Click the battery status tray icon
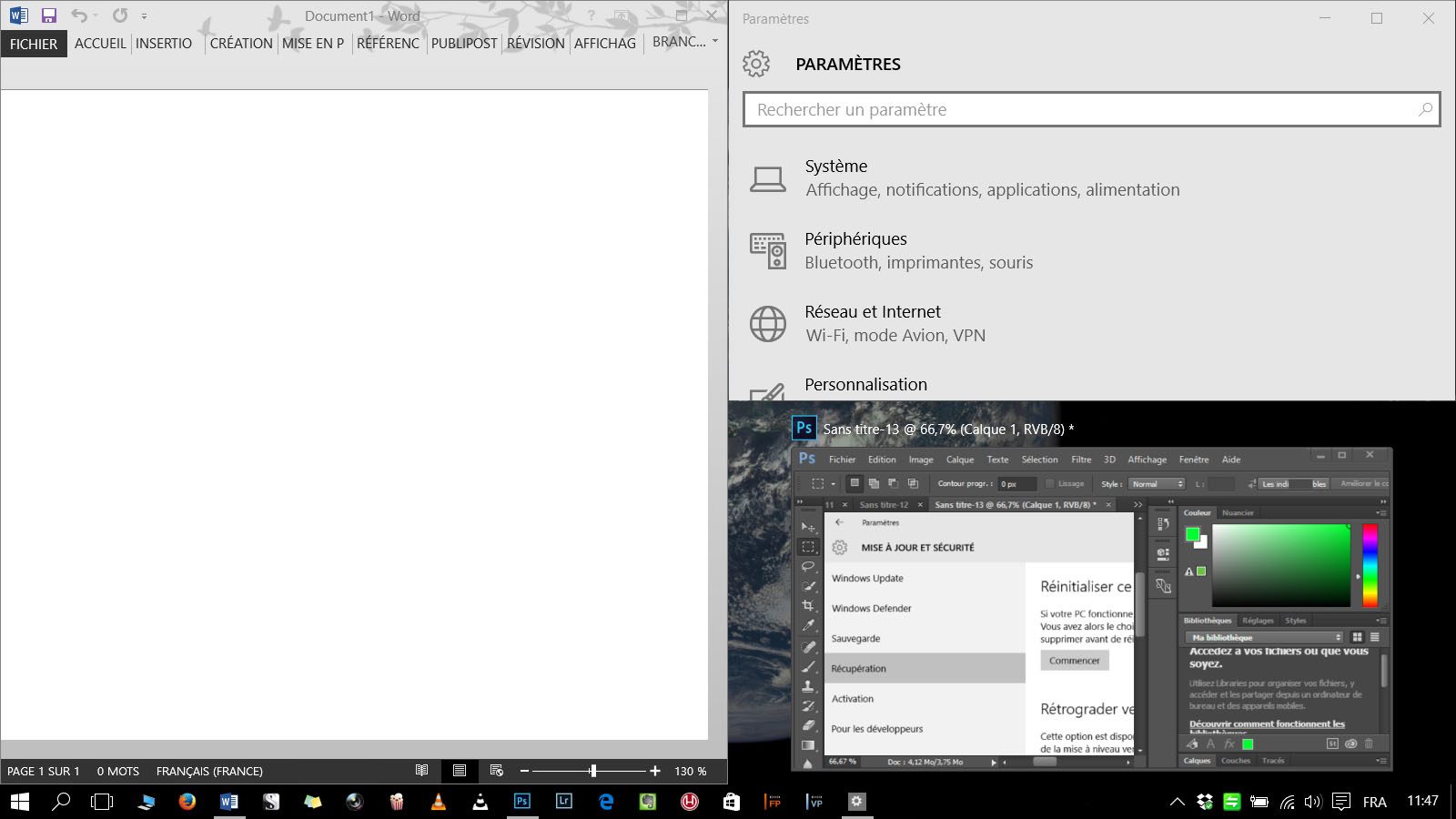The height and width of the screenshot is (819, 1456). [x=1259, y=802]
